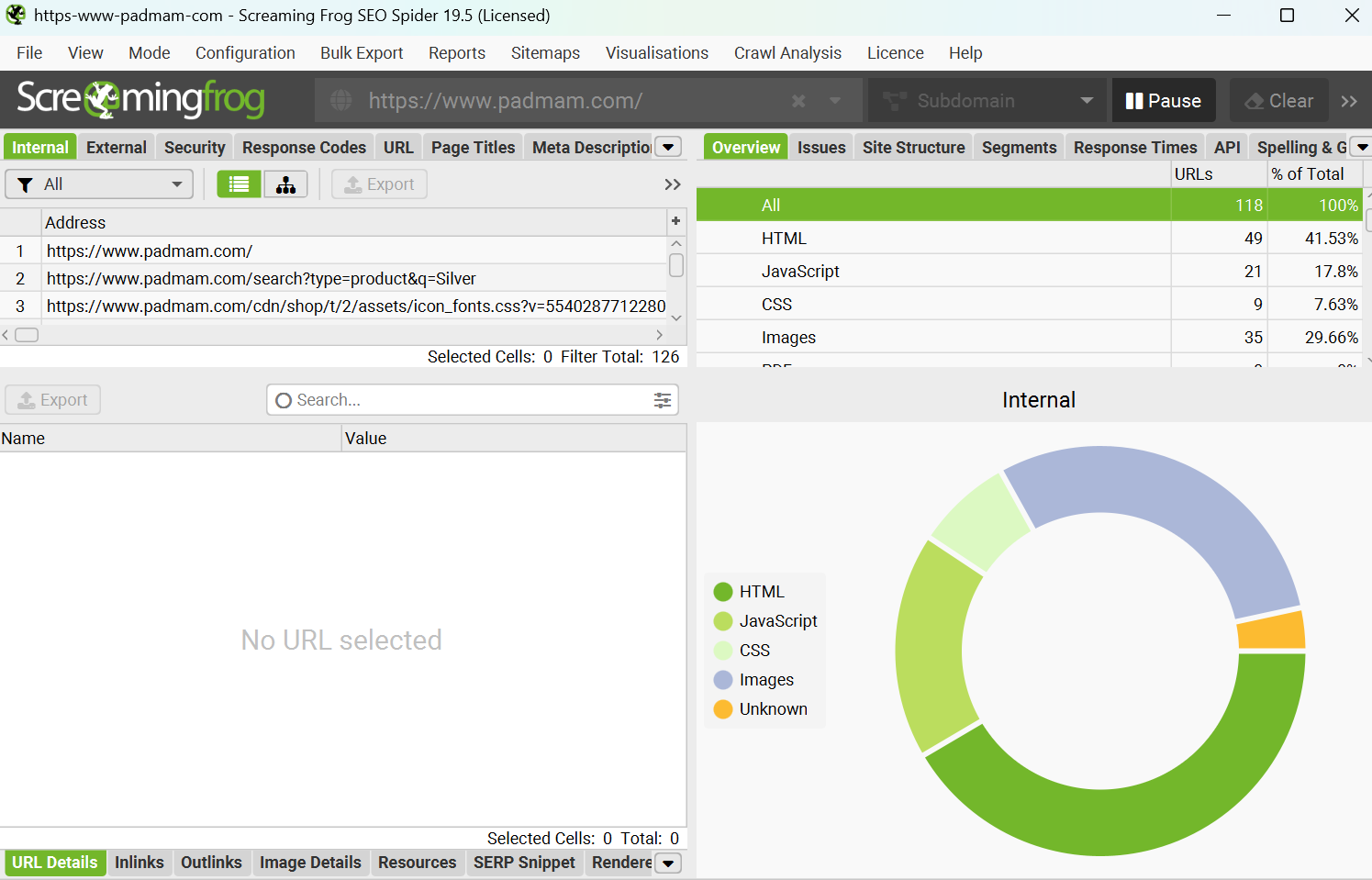Open the Inlinks tab
Screen dimensions: 1372x880
pyautogui.click(x=139, y=863)
